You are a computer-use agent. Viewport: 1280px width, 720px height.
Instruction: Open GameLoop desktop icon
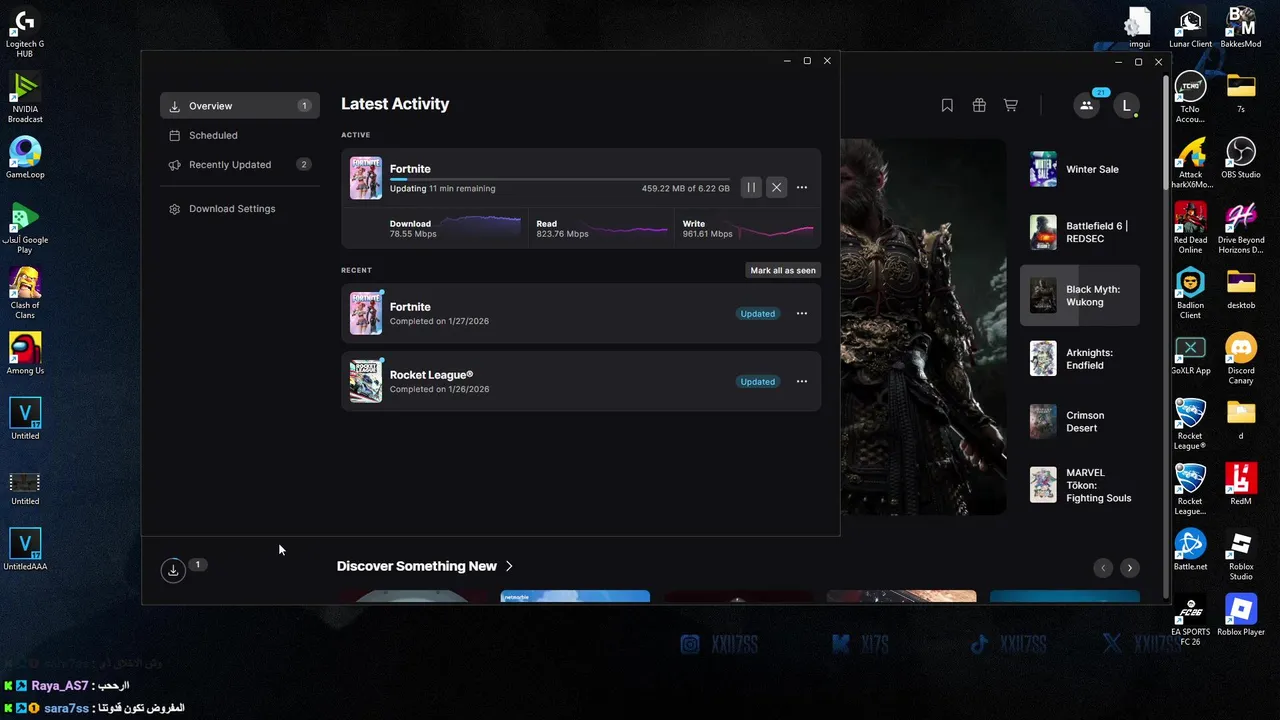click(x=25, y=158)
